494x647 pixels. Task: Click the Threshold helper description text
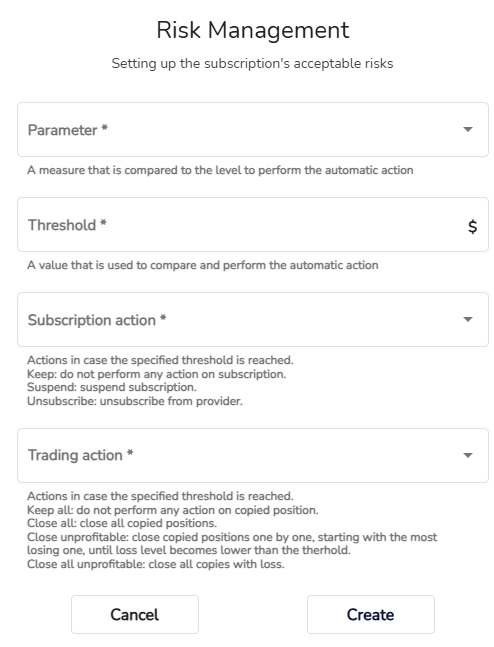203,265
